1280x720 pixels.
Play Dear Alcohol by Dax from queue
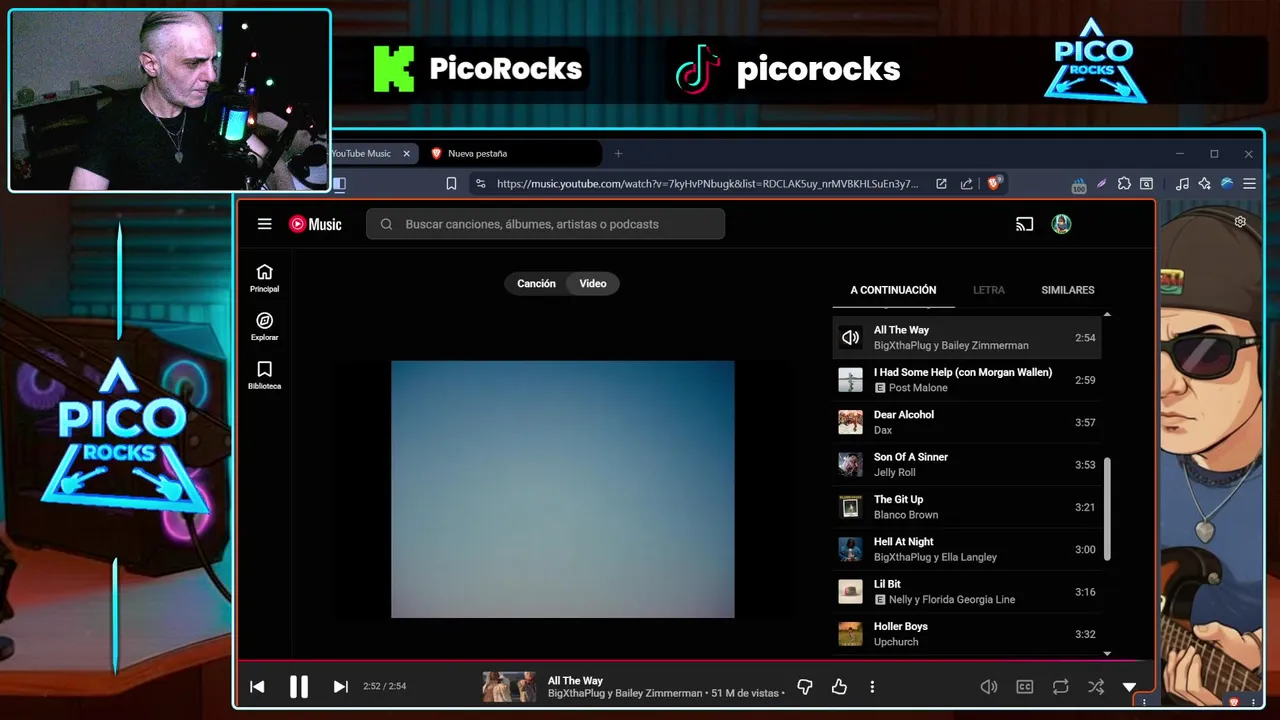(x=966, y=422)
